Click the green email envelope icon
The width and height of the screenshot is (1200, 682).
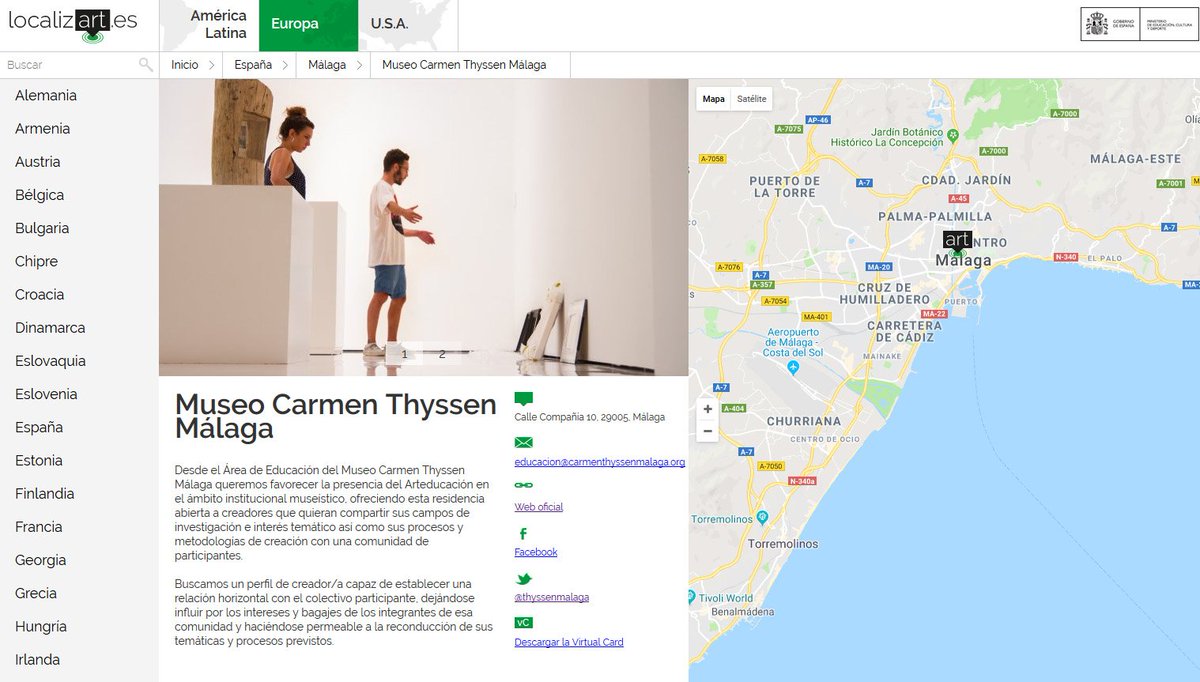(x=523, y=442)
